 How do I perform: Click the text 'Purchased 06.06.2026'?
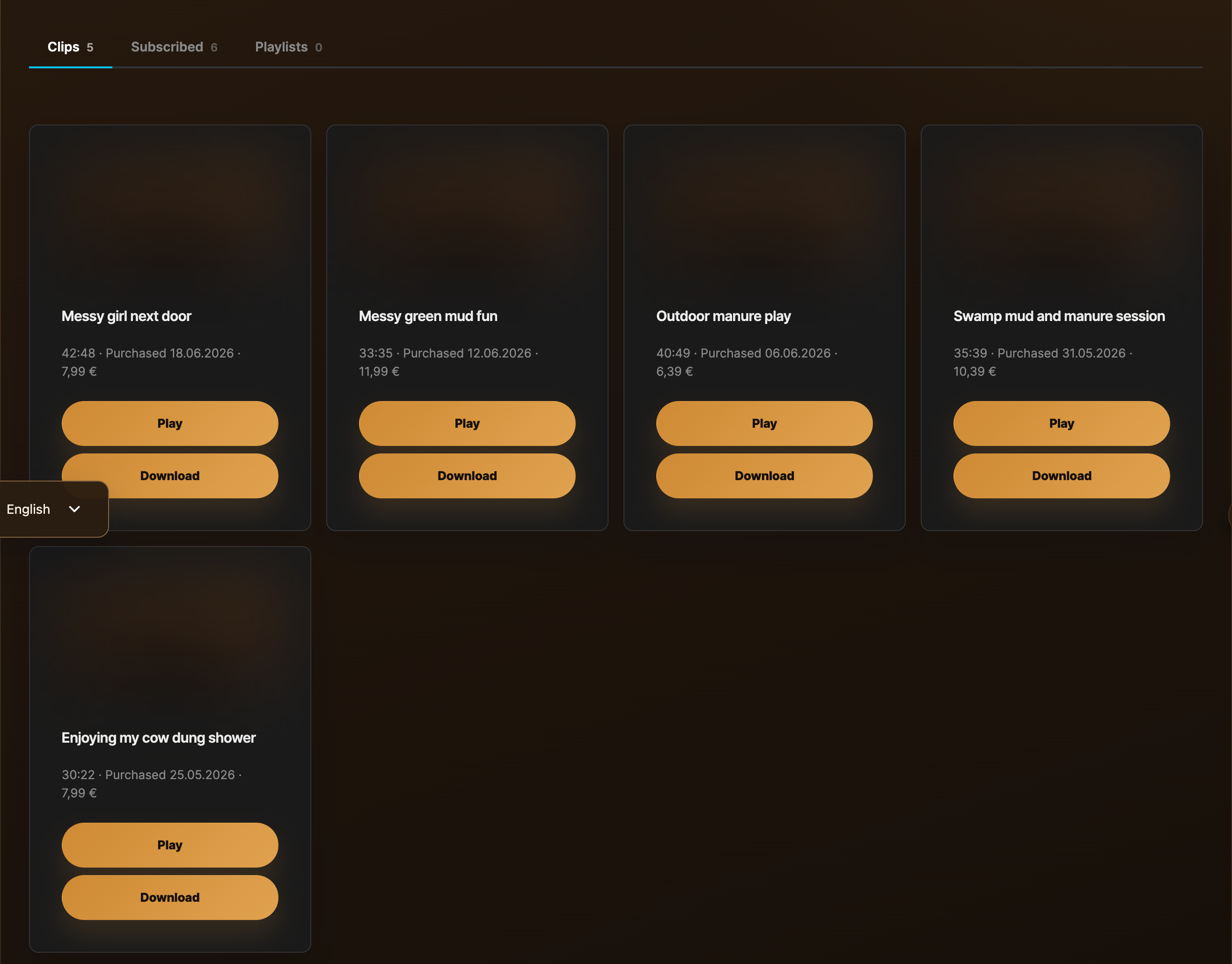(766, 353)
